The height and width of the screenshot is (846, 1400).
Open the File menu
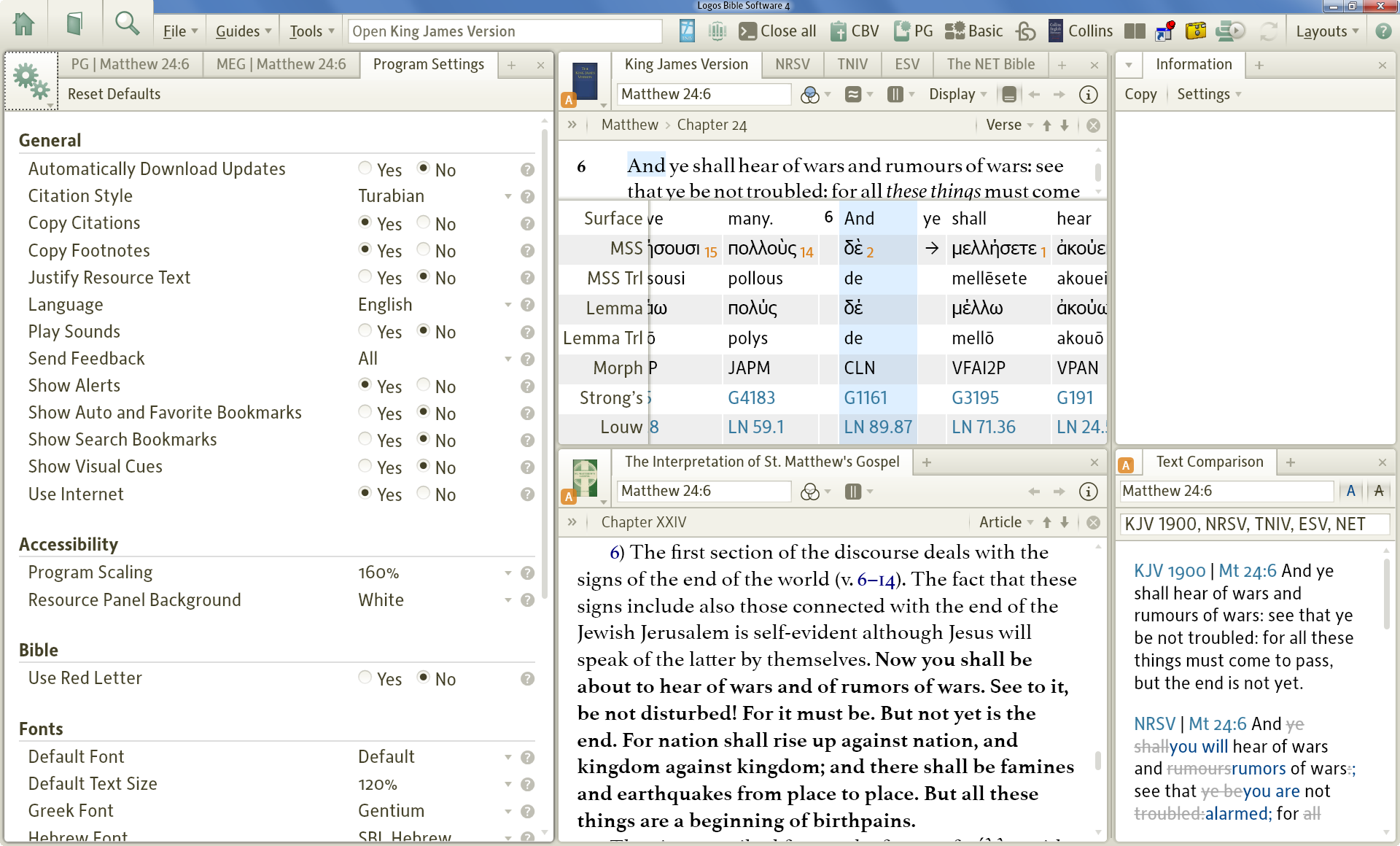[179, 31]
